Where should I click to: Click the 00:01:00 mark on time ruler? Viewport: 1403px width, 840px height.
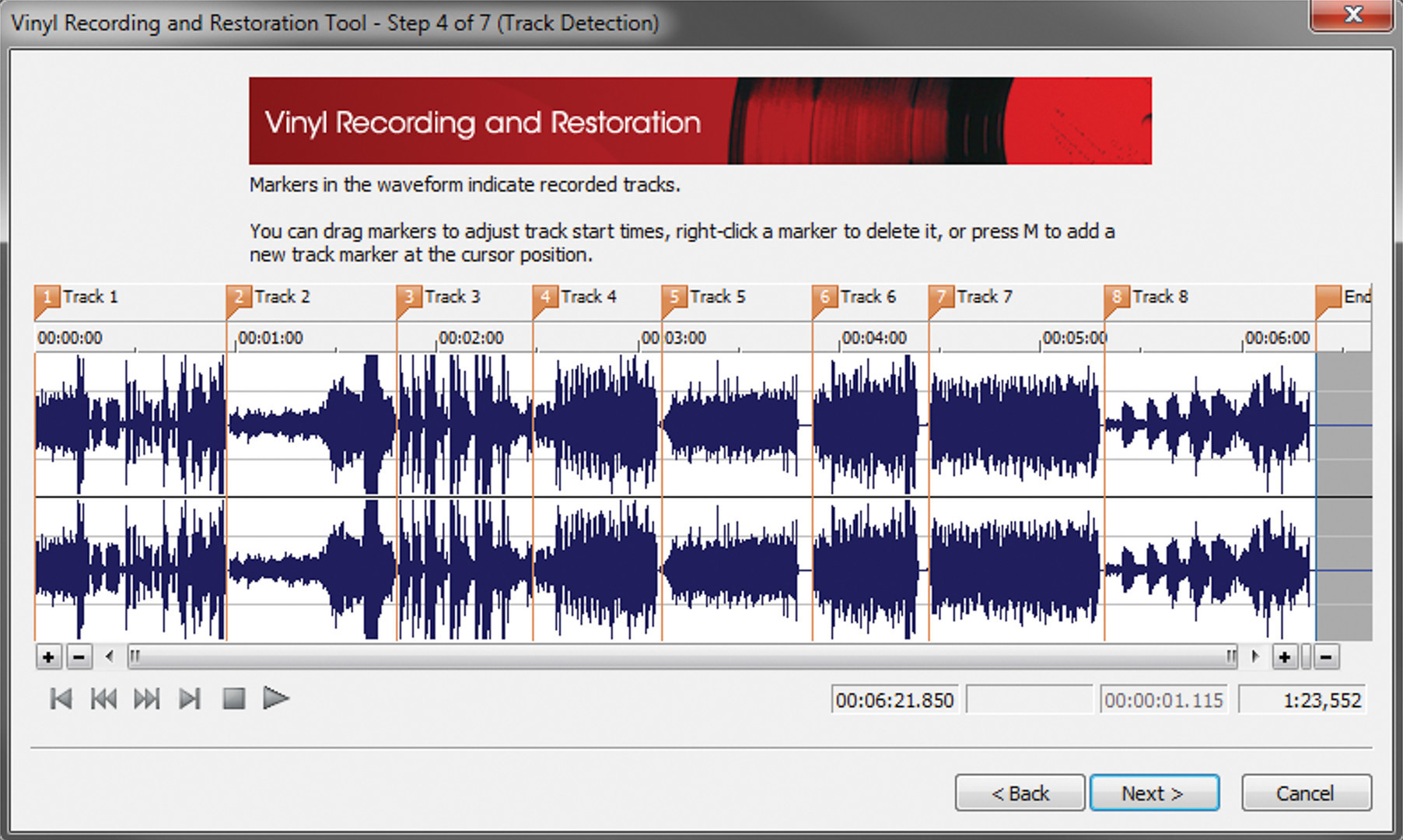pyautogui.click(x=270, y=338)
